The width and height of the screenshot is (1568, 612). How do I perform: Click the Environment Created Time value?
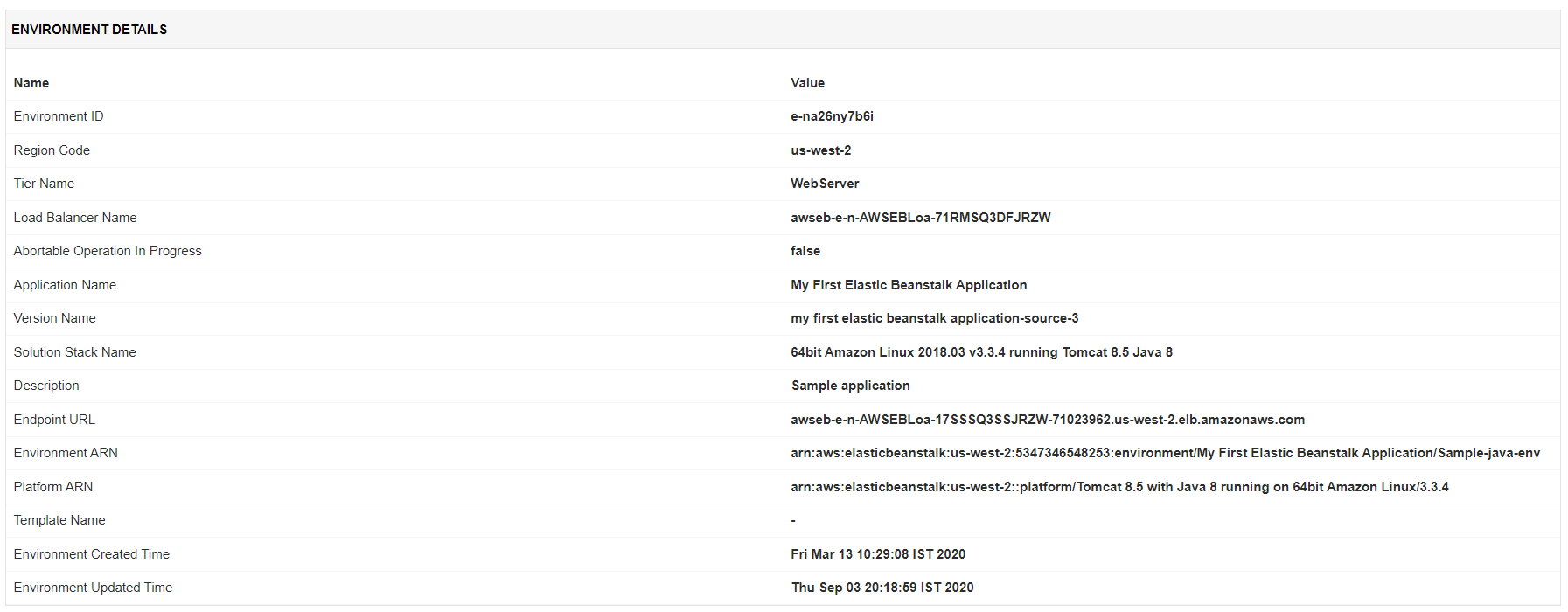878,554
